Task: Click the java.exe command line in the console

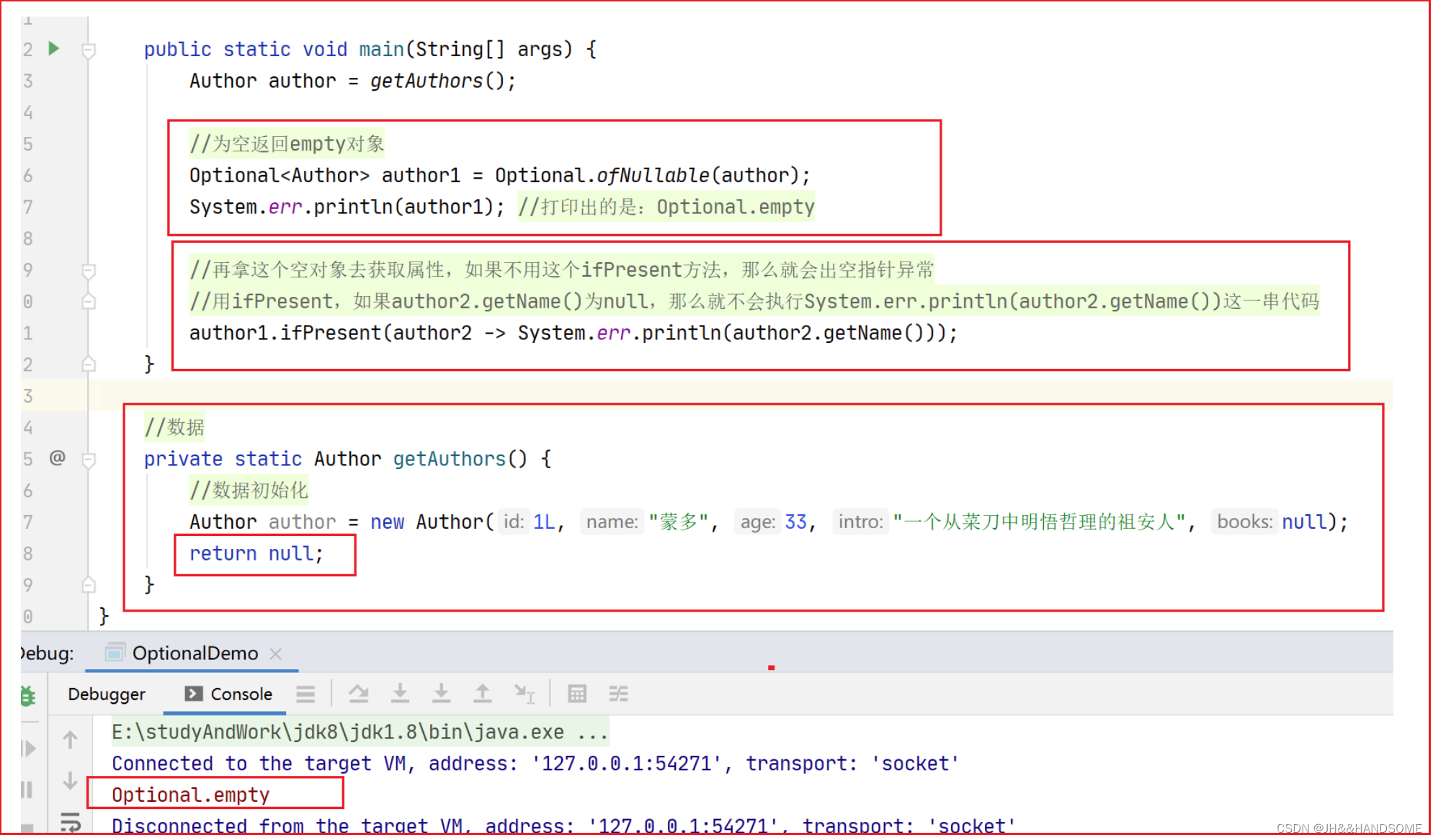Action: point(360,732)
